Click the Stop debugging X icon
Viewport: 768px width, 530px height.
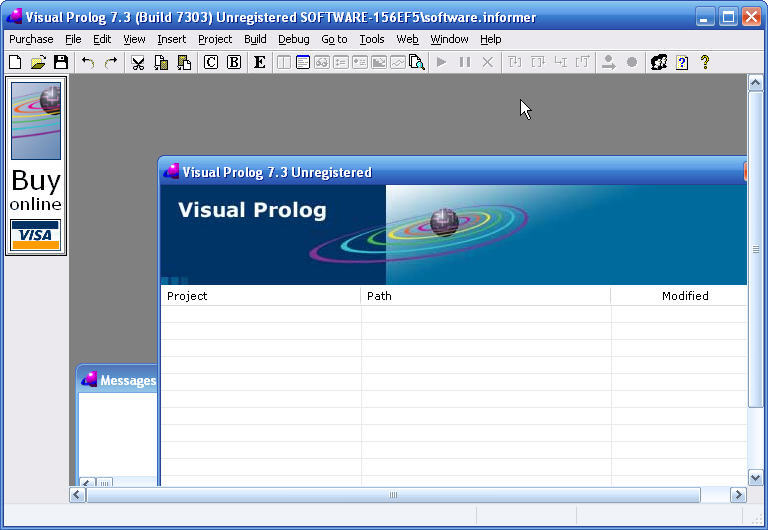pyautogui.click(x=488, y=62)
